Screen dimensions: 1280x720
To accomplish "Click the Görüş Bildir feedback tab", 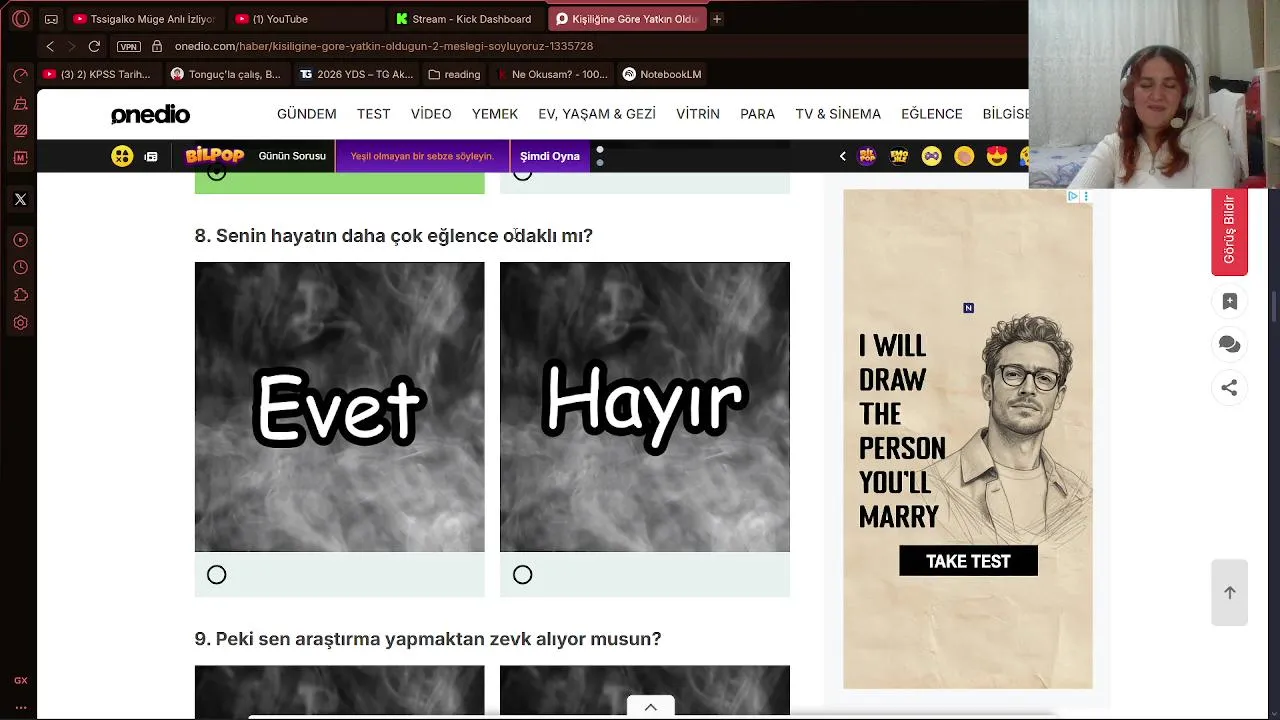I will point(1230,231).
